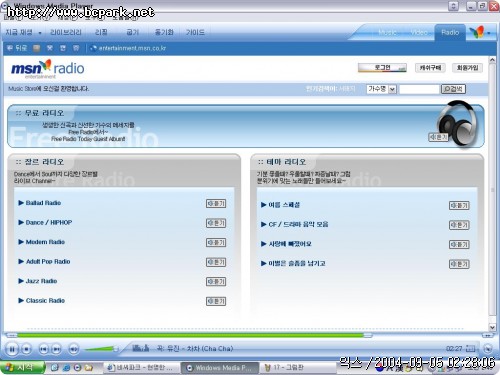Click the 검색 search button
This screenshot has height=375, width=500.
[x=453, y=89]
